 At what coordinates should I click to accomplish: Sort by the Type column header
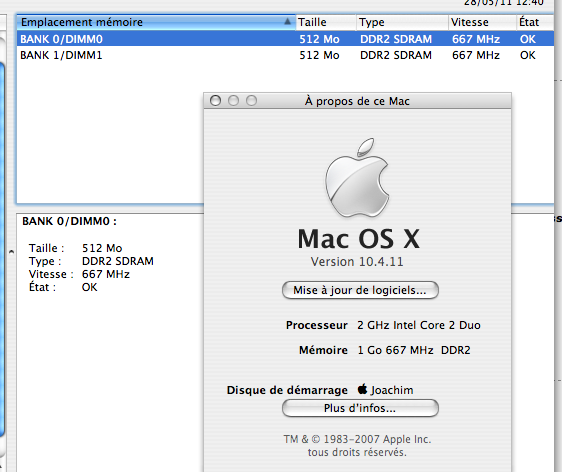pyautogui.click(x=402, y=22)
